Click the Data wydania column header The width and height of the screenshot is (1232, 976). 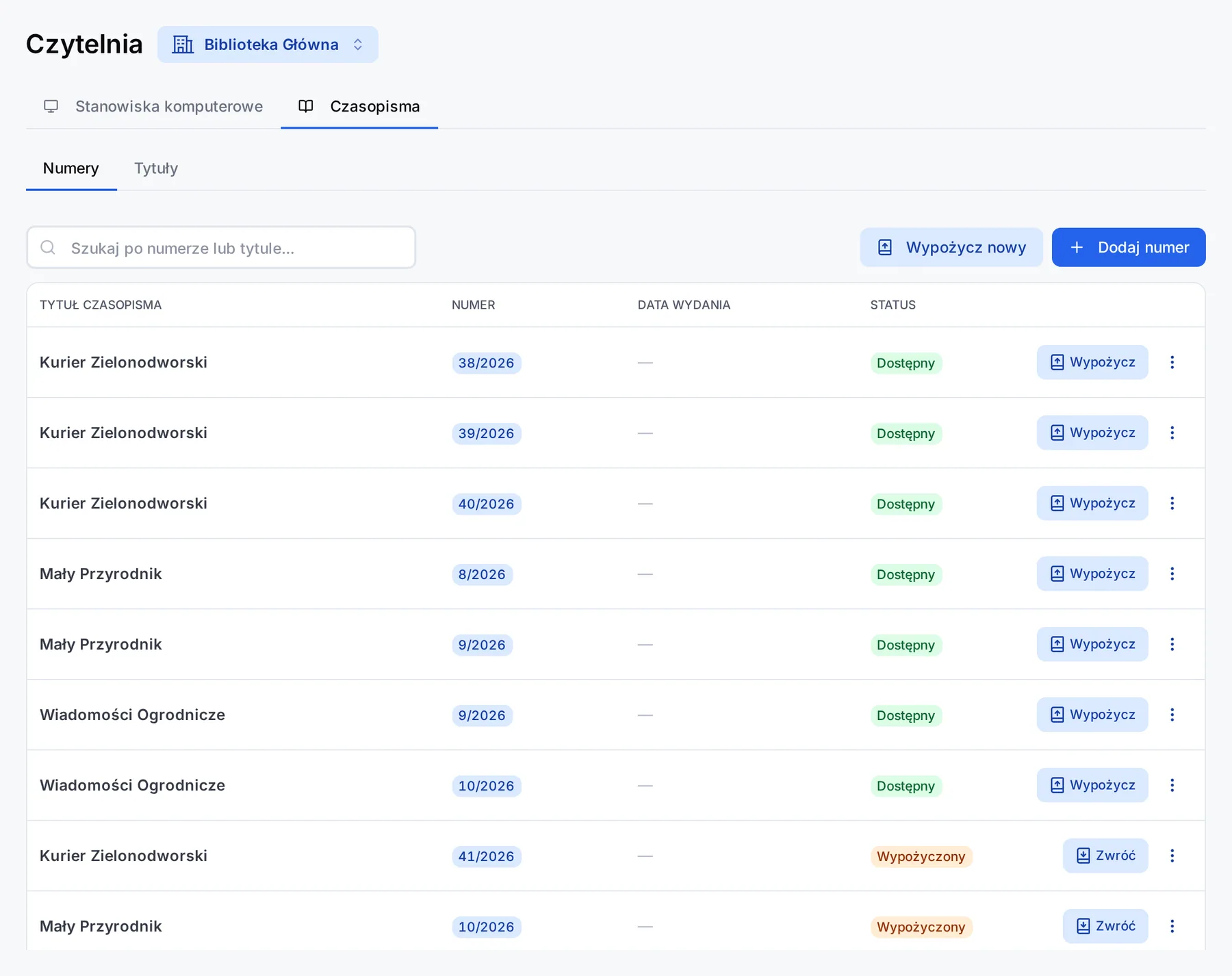pyautogui.click(x=684, y=305)
